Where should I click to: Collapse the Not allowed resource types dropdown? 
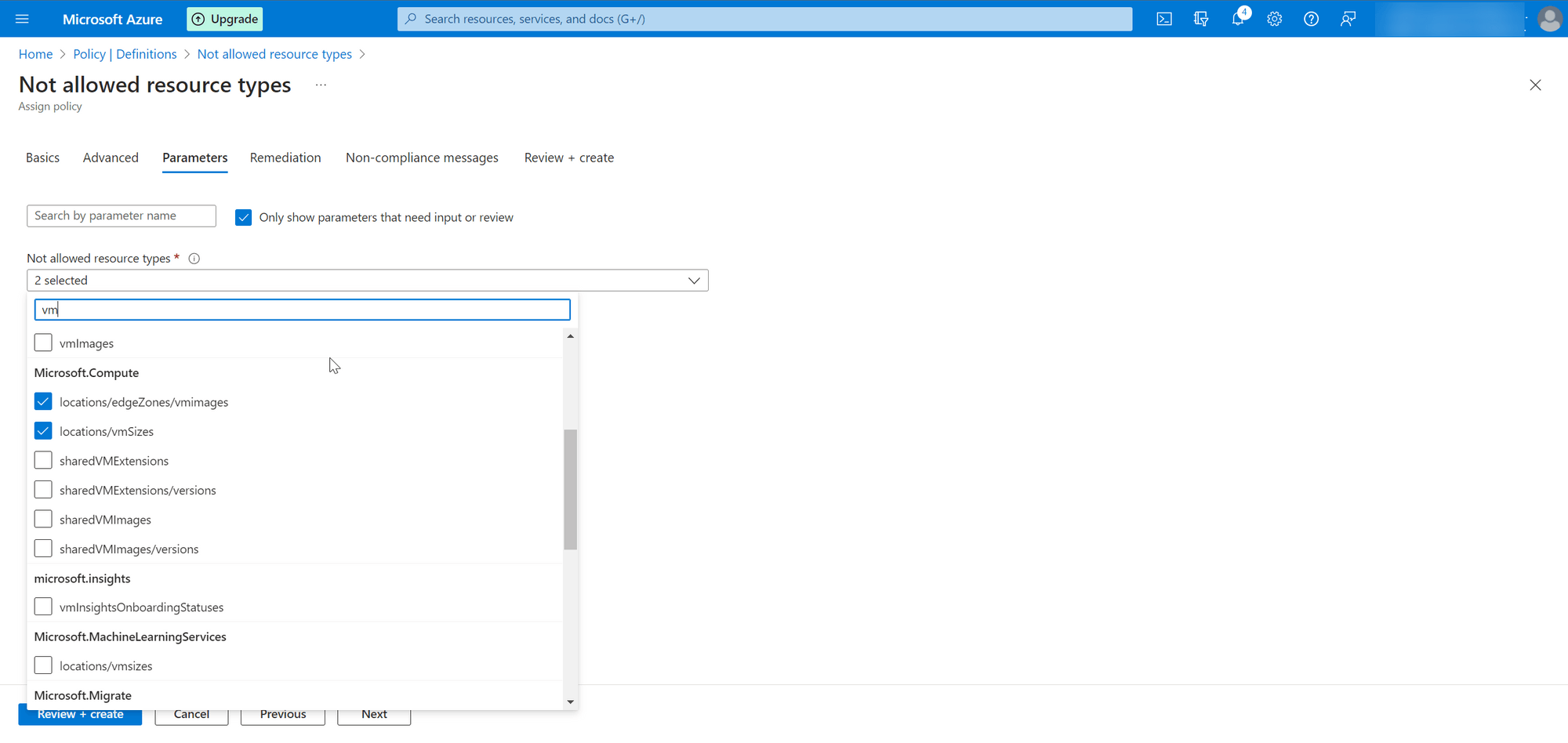pyautogui.click(x=694, y=280)
